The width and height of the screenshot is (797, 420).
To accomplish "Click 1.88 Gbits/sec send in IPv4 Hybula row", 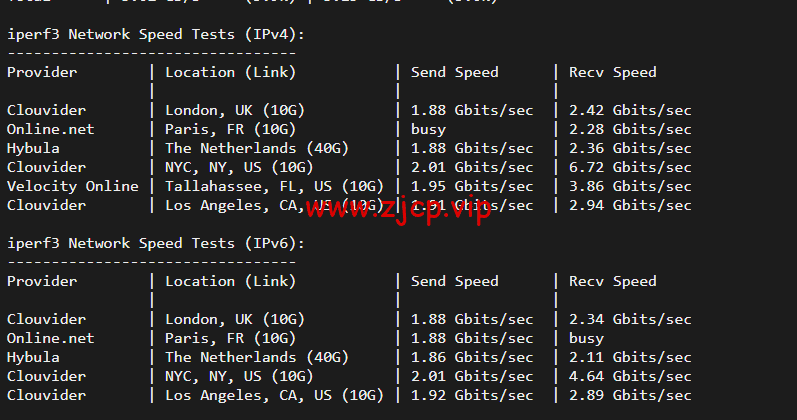I will (472, 148).
